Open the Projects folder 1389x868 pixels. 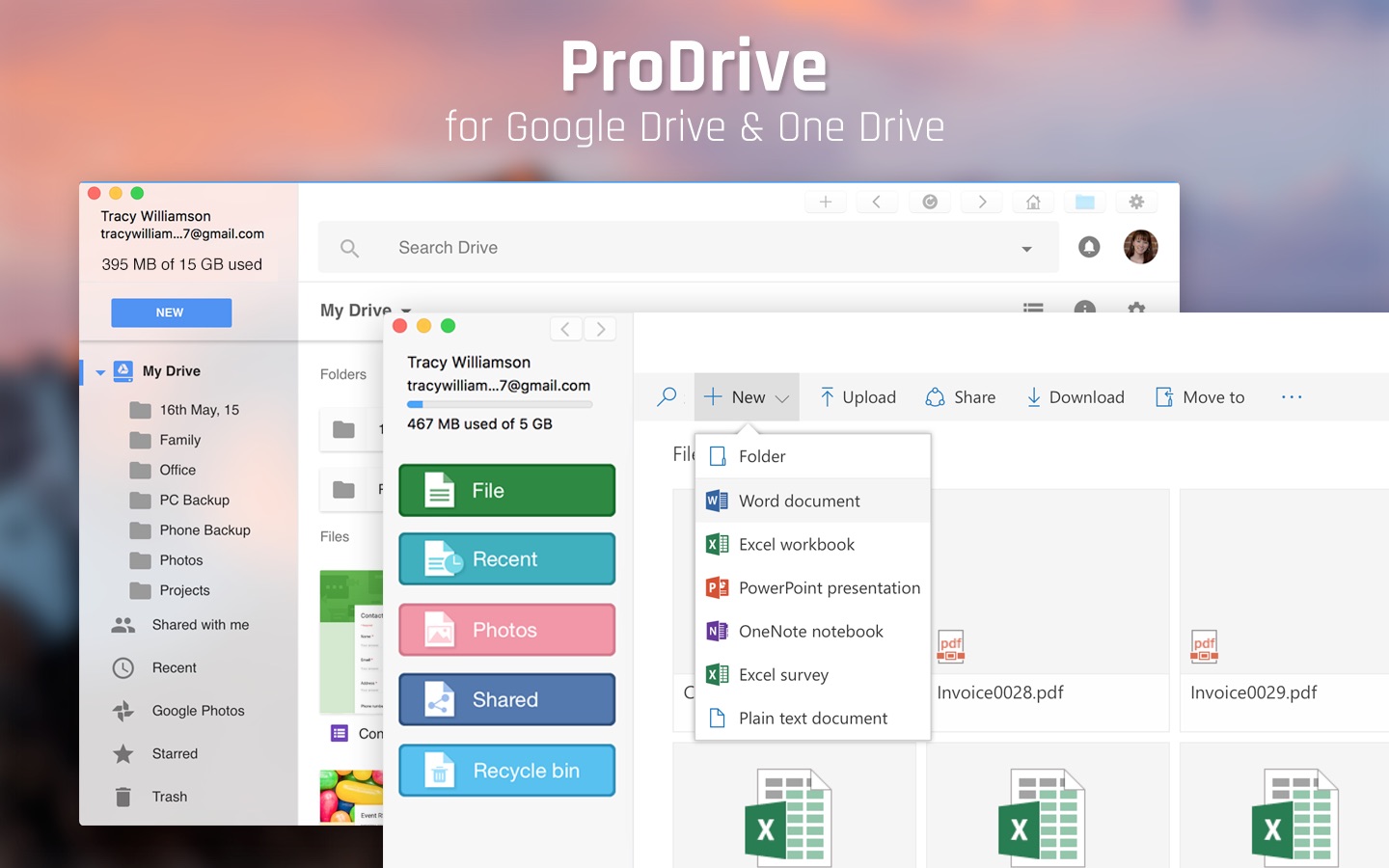coord(170,590)
